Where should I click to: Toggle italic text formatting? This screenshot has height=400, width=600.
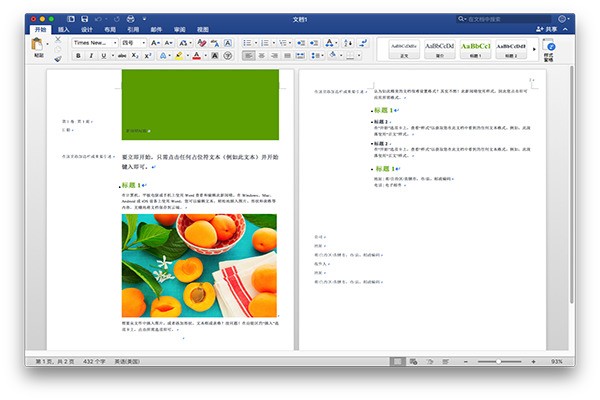[x=90, y=57]
